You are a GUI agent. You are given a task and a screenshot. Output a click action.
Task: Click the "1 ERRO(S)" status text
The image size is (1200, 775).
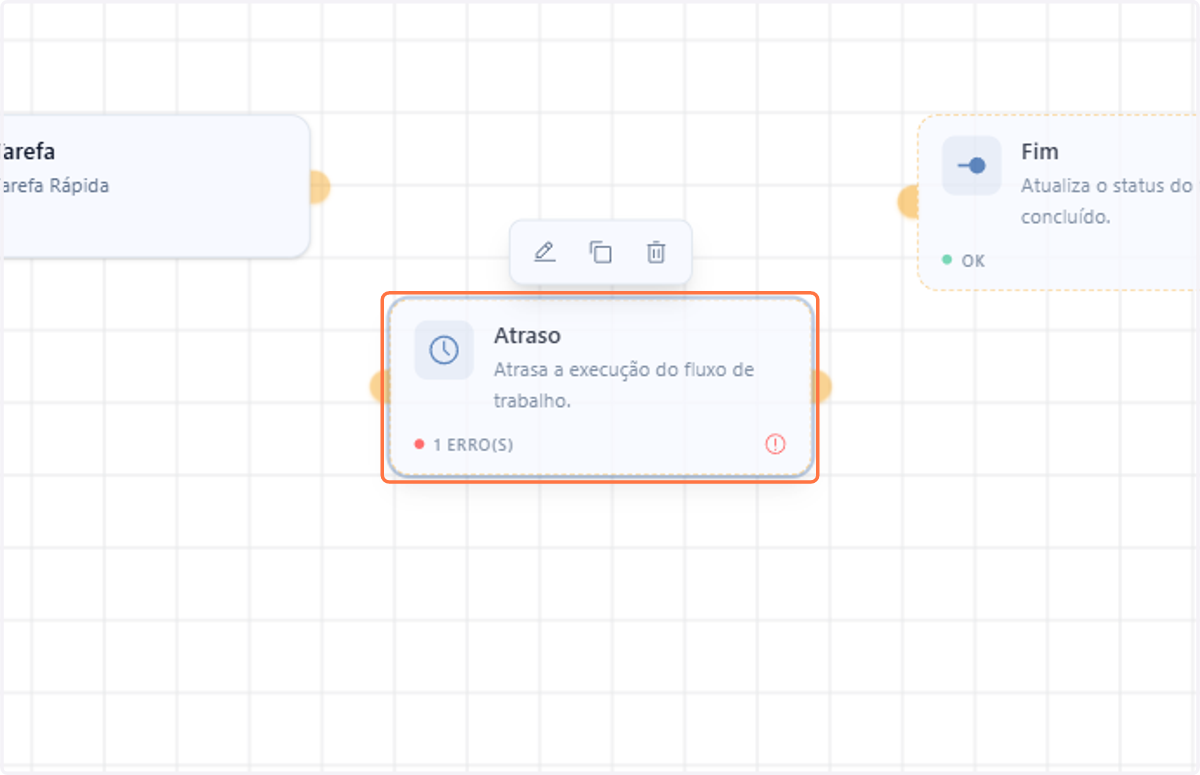click(x=472, y=445)
